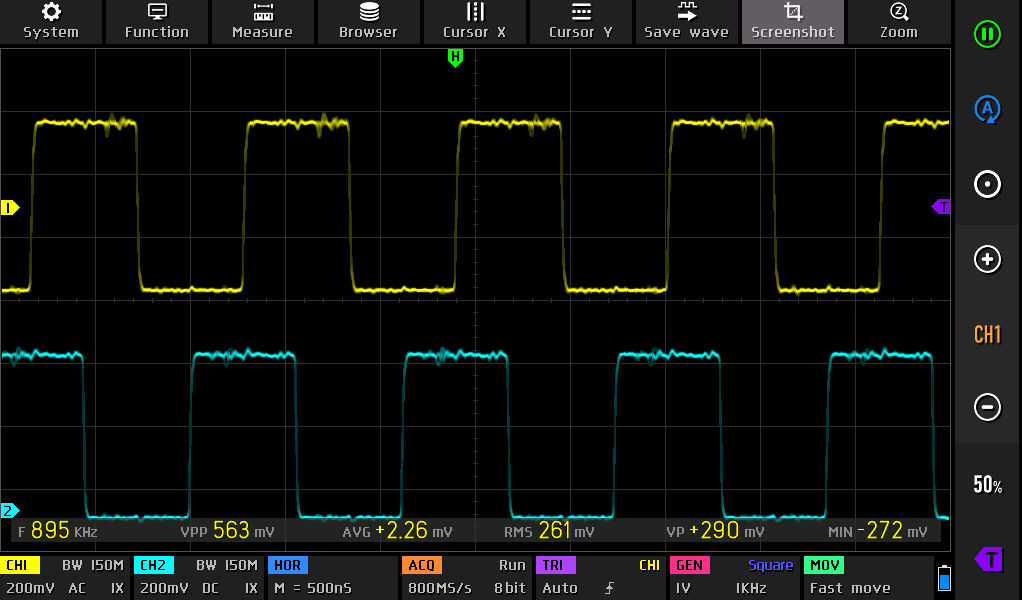Open the TRI Auto trigger settings

click(x=599, y=578)
